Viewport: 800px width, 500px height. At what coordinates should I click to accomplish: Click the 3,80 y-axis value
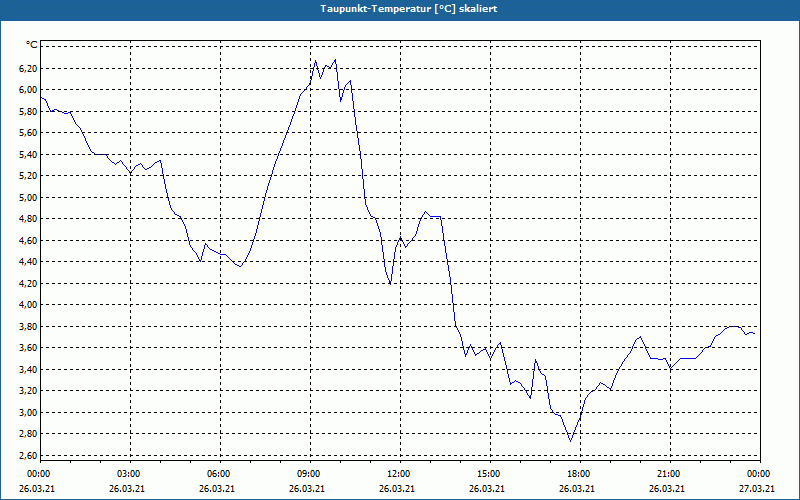(x=29, y=327)
